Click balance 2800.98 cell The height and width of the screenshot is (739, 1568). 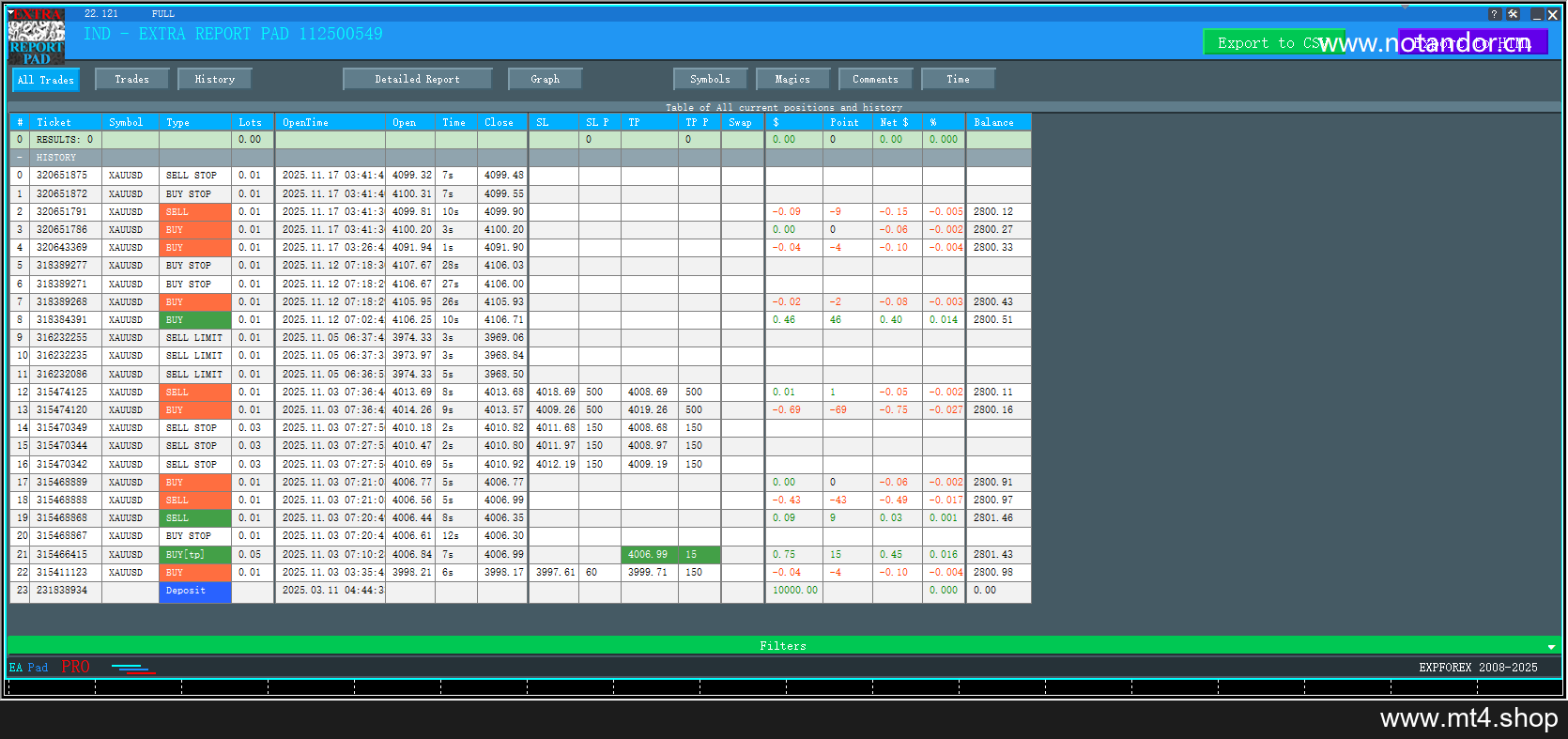998,573
